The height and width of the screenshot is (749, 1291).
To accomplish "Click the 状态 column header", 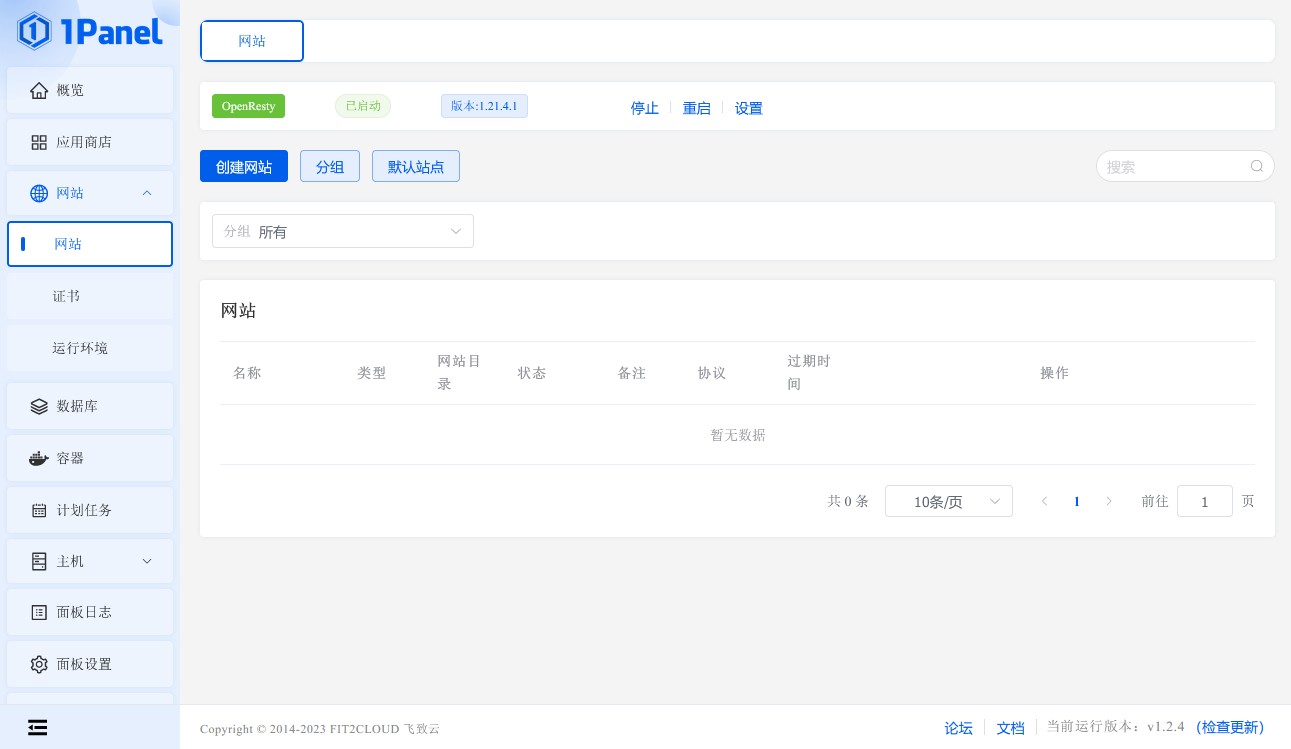I will [532, 373].
